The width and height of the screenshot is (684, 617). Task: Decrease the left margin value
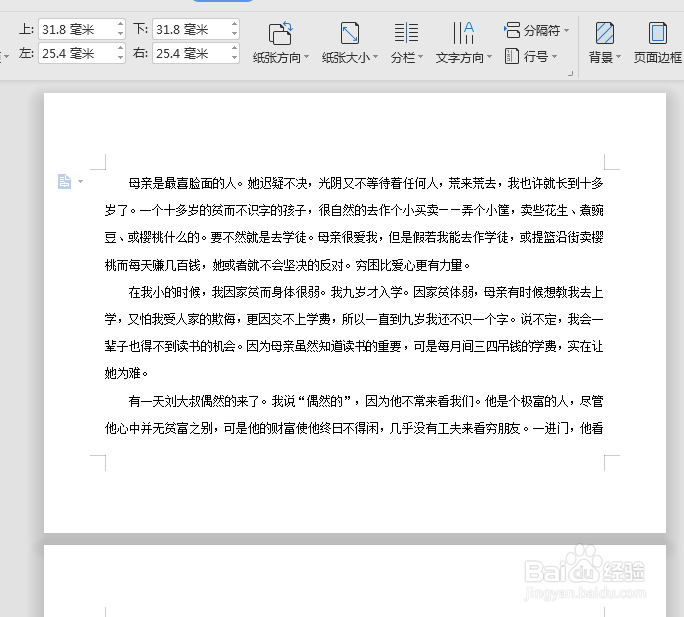click(x=120, y=58)
